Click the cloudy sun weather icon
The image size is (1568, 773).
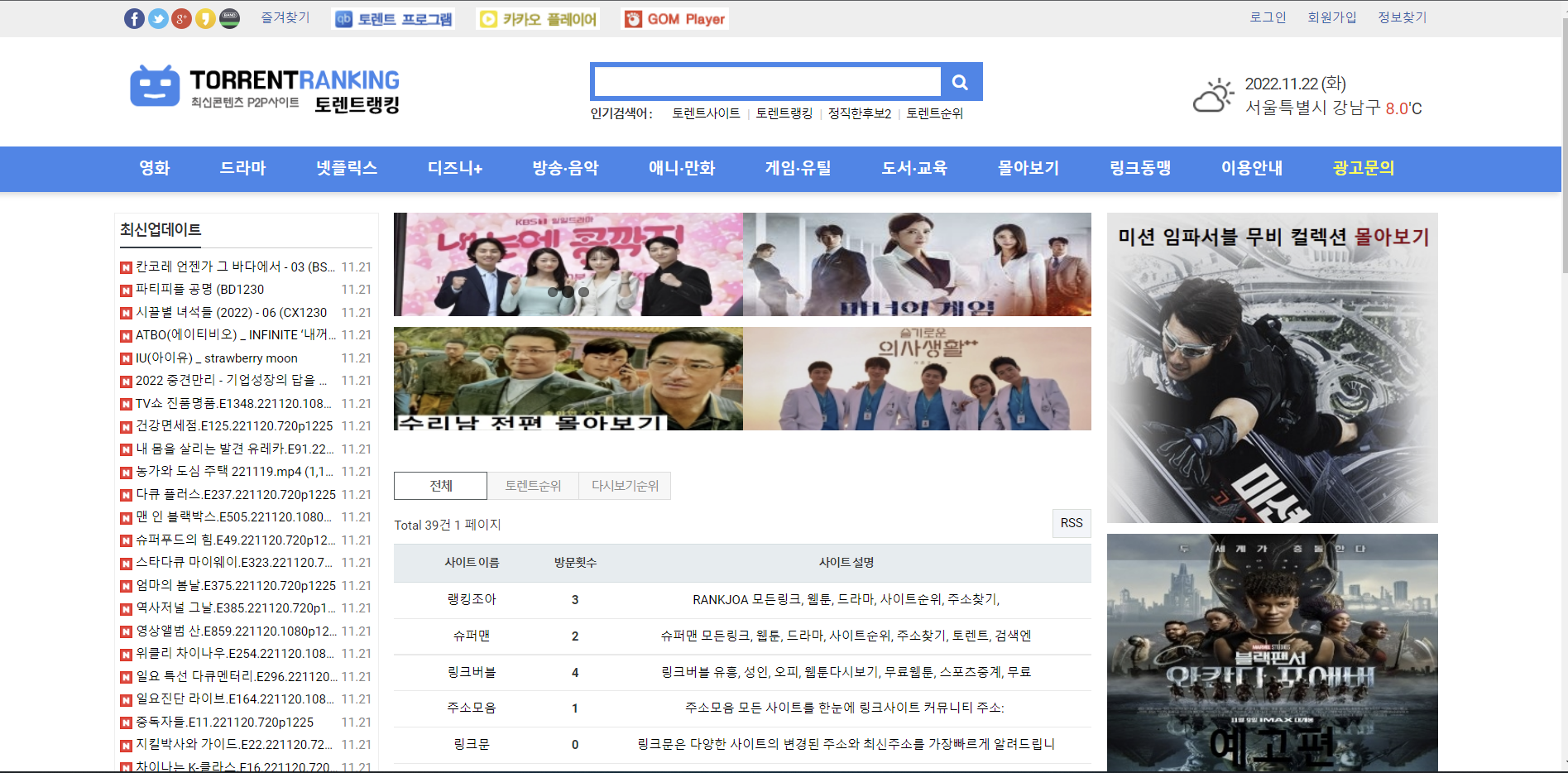(1213, 96)
